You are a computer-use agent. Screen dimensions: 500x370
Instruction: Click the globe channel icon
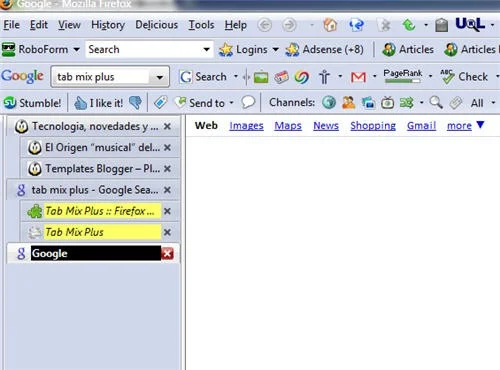point(329,103)
